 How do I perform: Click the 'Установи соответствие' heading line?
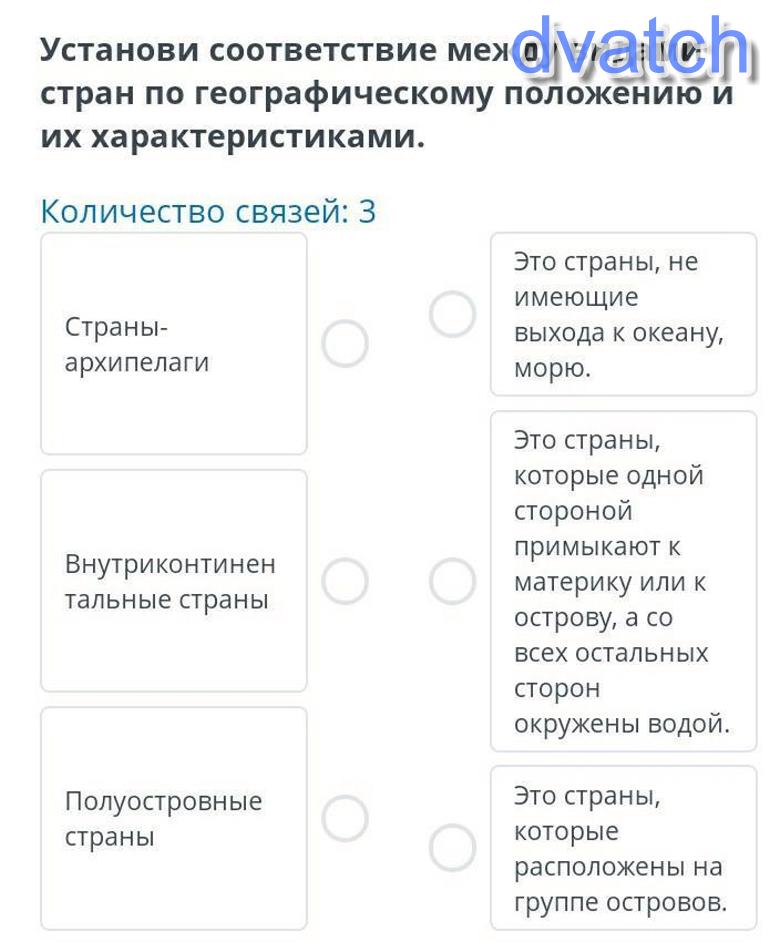270,50
